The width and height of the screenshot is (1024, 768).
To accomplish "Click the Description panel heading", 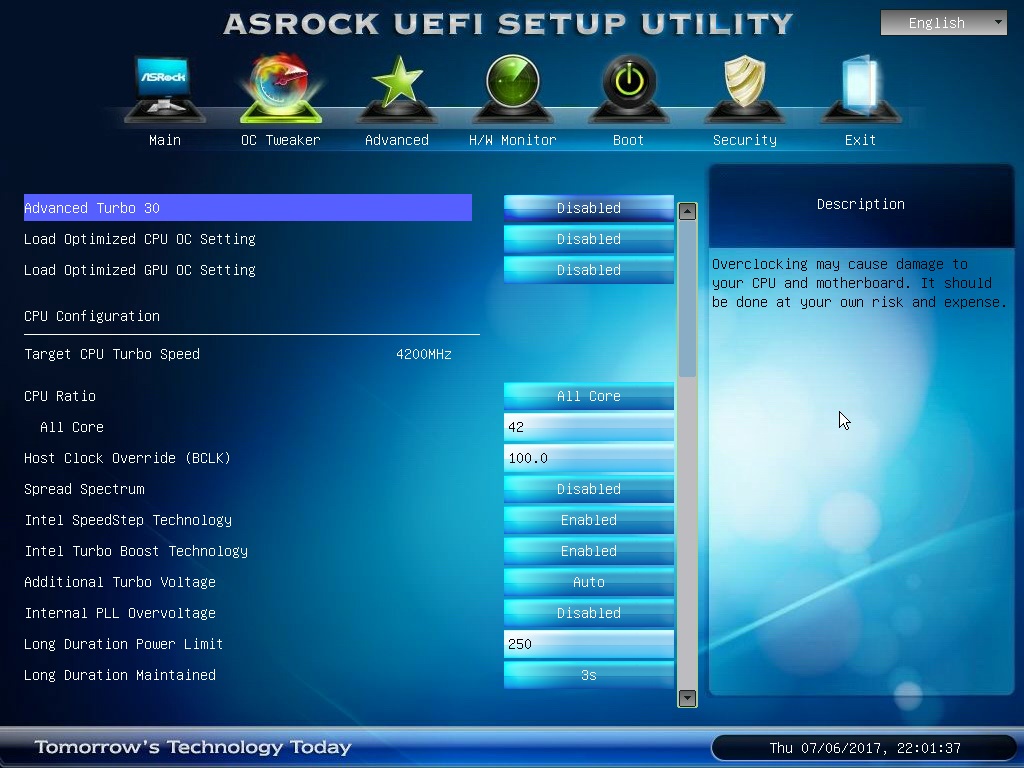I will pyautogui.click(x=861, y=204).
